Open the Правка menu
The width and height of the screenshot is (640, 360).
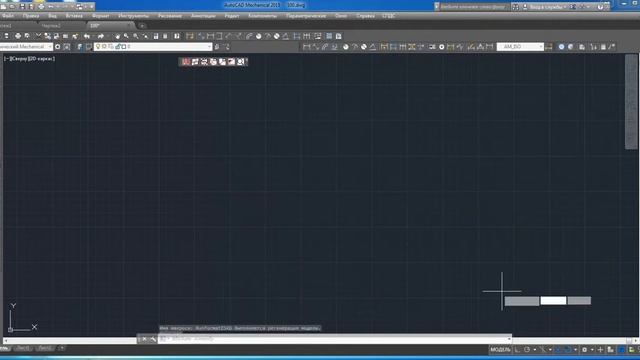(31, 16)
